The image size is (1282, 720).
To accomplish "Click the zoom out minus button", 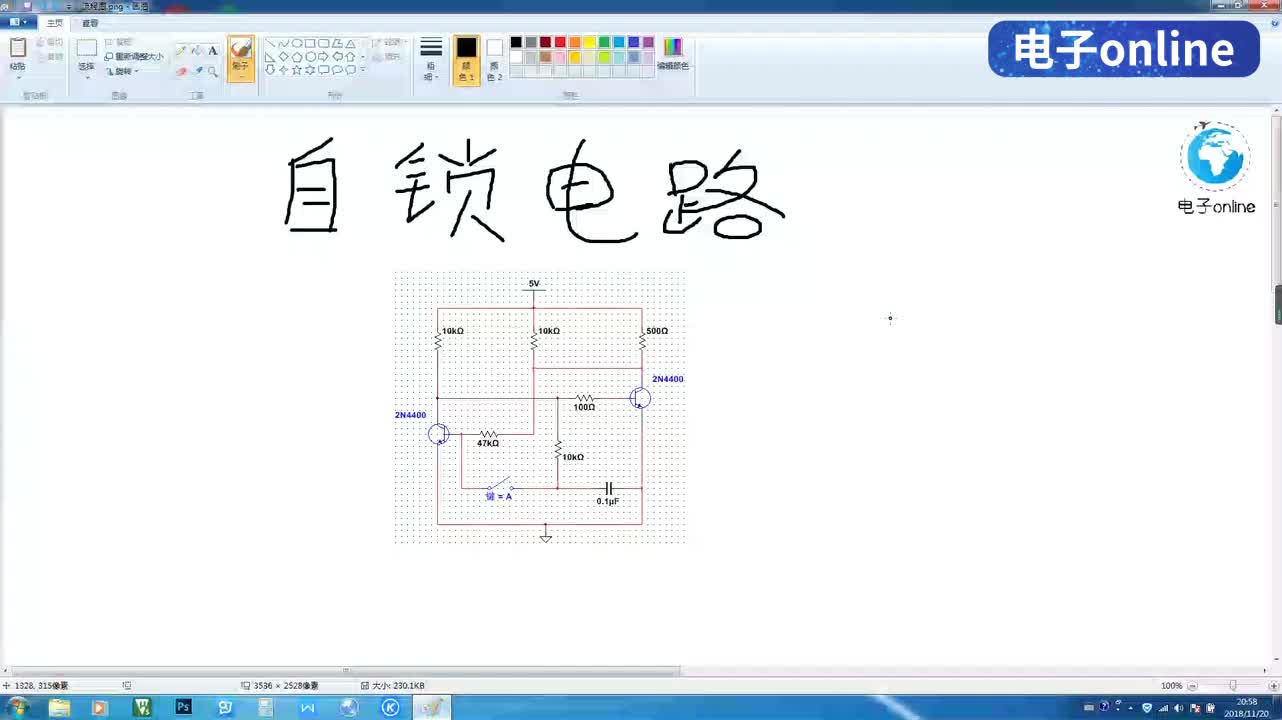I will point(1193,685).
